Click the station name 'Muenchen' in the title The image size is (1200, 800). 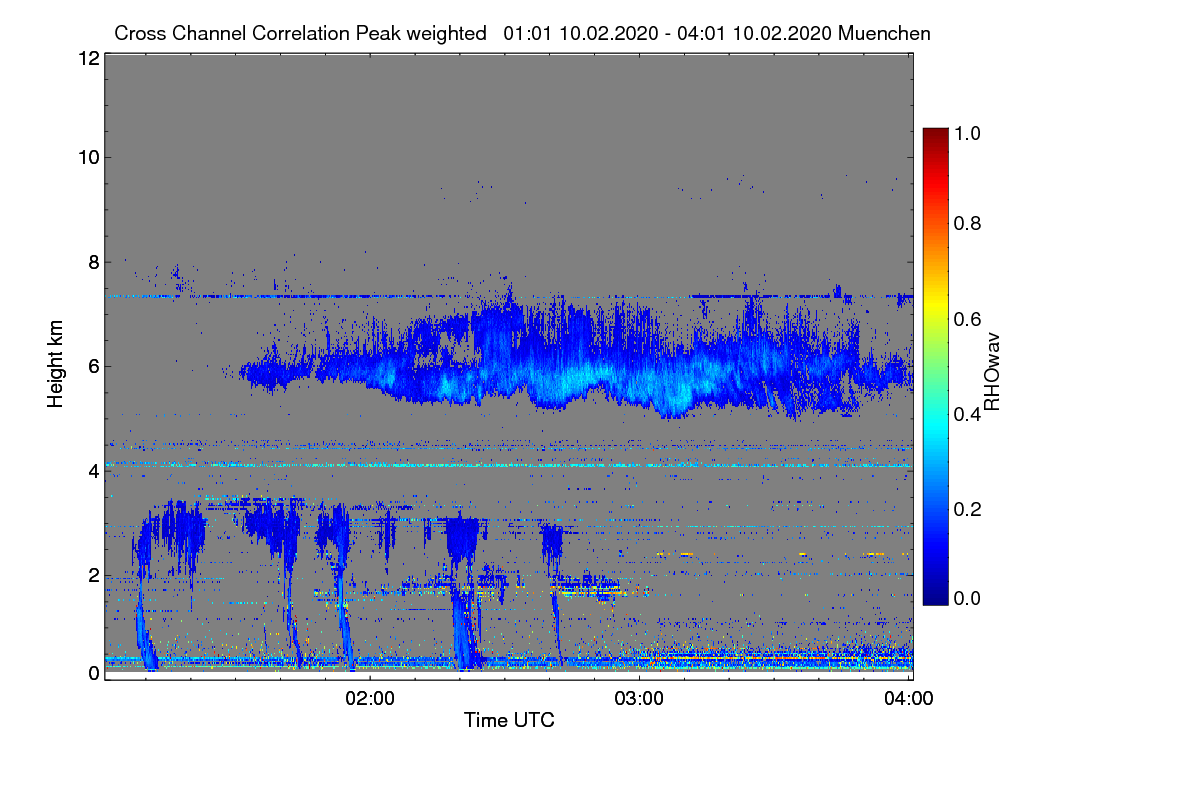tap(885, 33)
